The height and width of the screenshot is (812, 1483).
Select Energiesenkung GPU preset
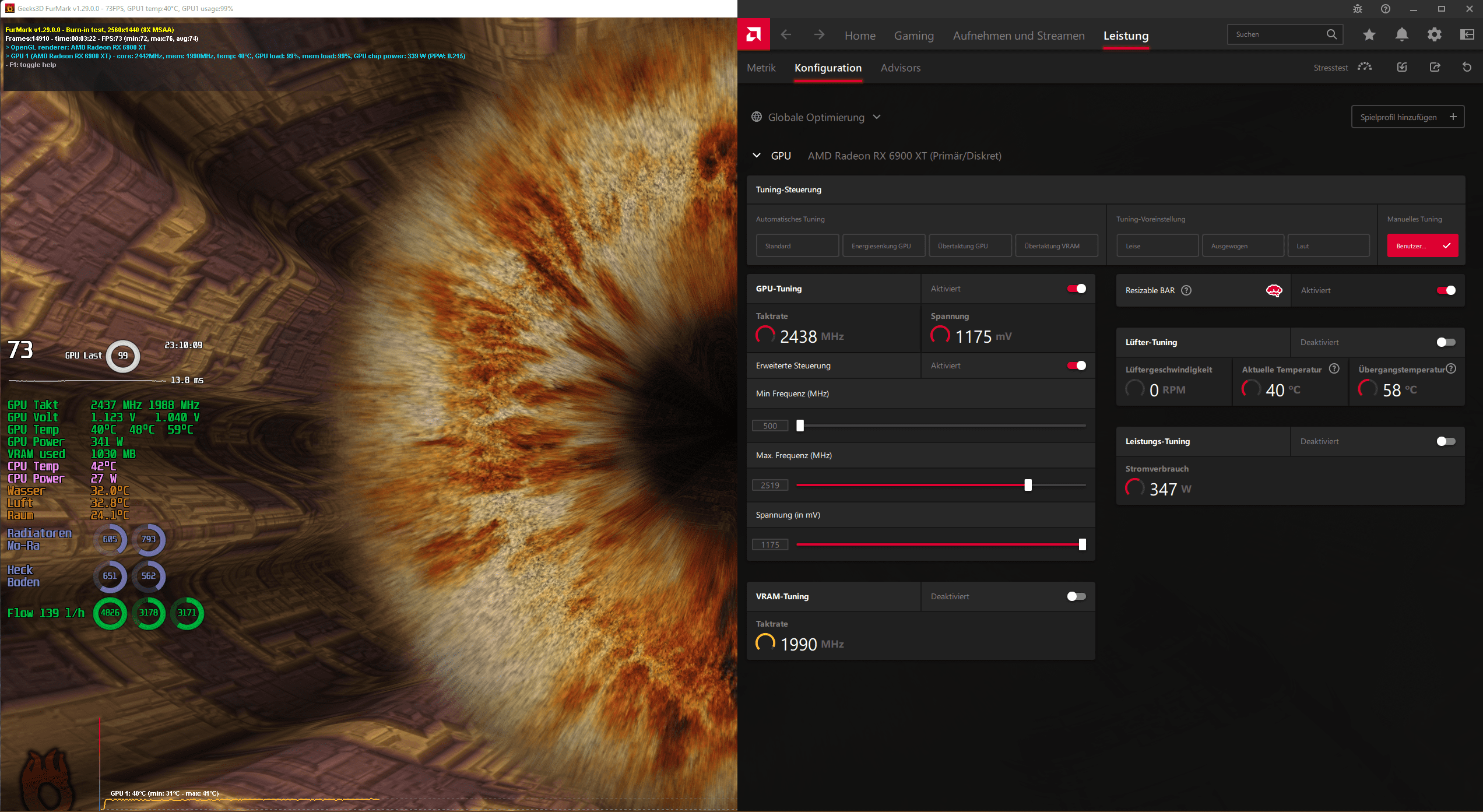[884, 245]
